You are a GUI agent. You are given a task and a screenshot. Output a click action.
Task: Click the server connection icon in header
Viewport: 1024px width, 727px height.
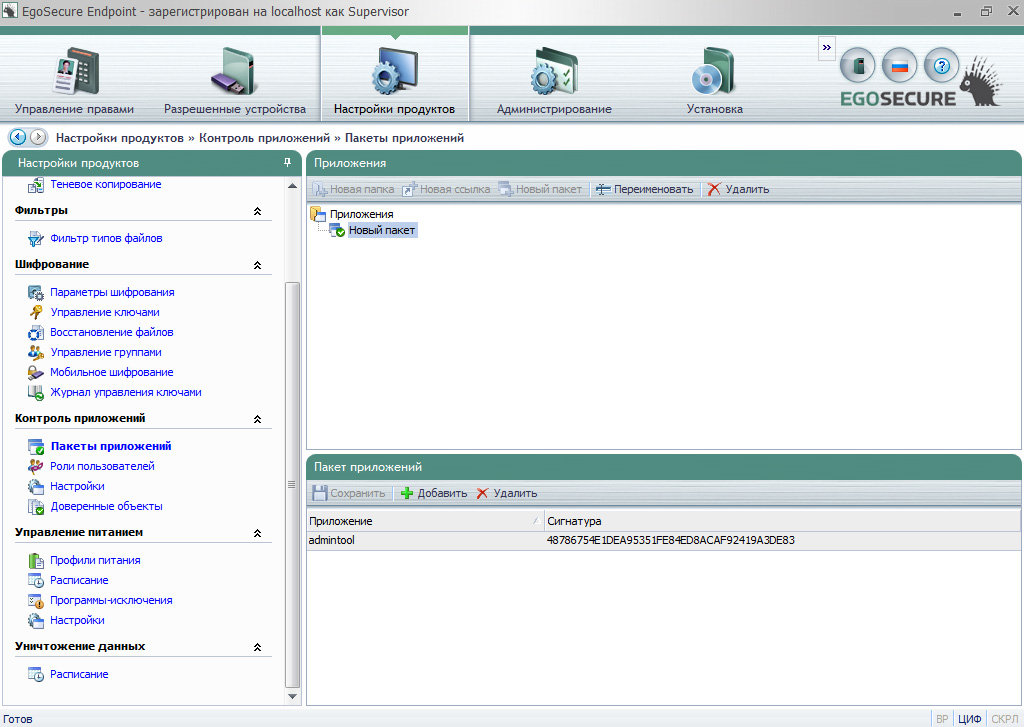click(857, 66)
